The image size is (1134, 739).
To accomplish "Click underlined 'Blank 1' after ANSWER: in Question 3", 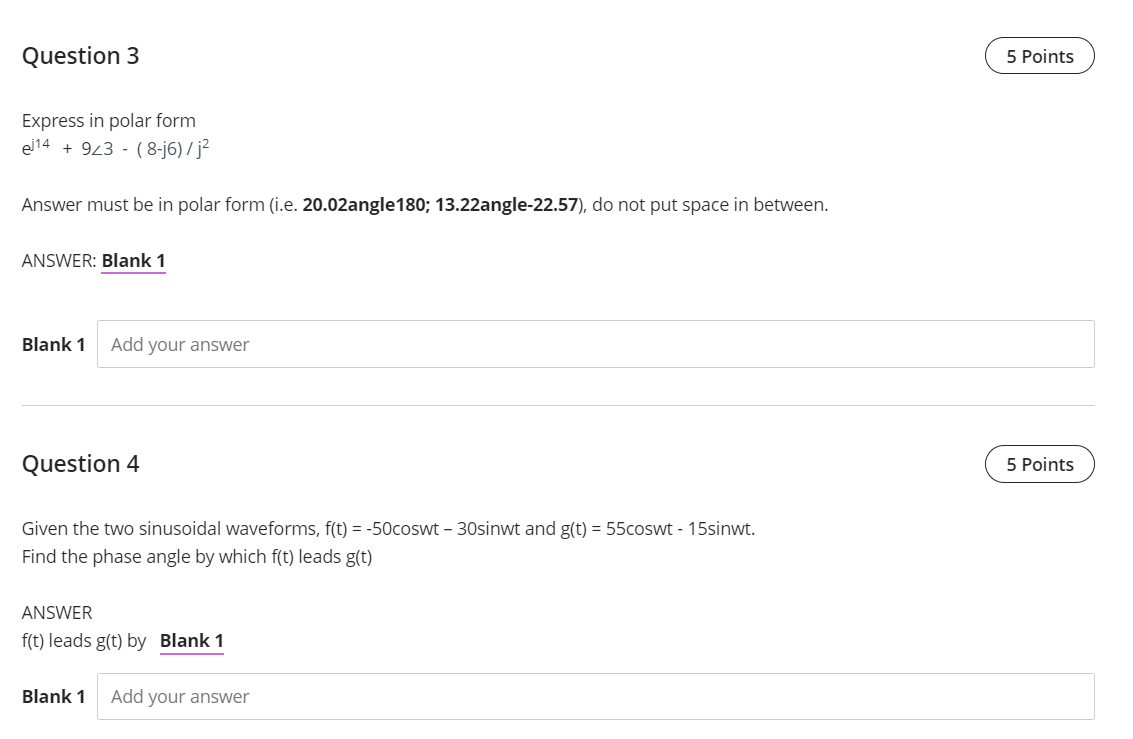I will click(133, 261).
